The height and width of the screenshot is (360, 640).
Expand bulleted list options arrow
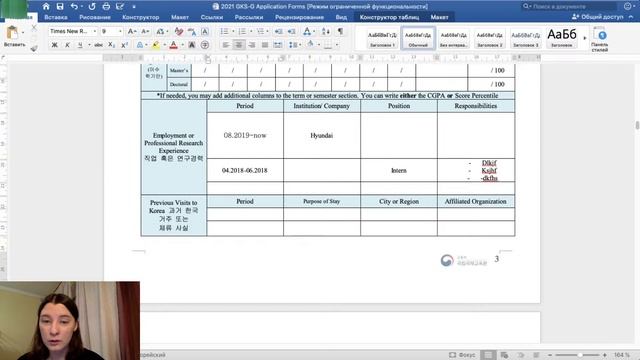point(233,31)
